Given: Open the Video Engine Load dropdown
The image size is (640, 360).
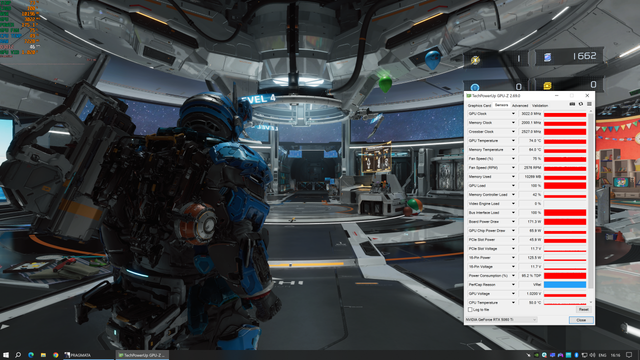Looking at the screenshot, I should click(513, 203).
